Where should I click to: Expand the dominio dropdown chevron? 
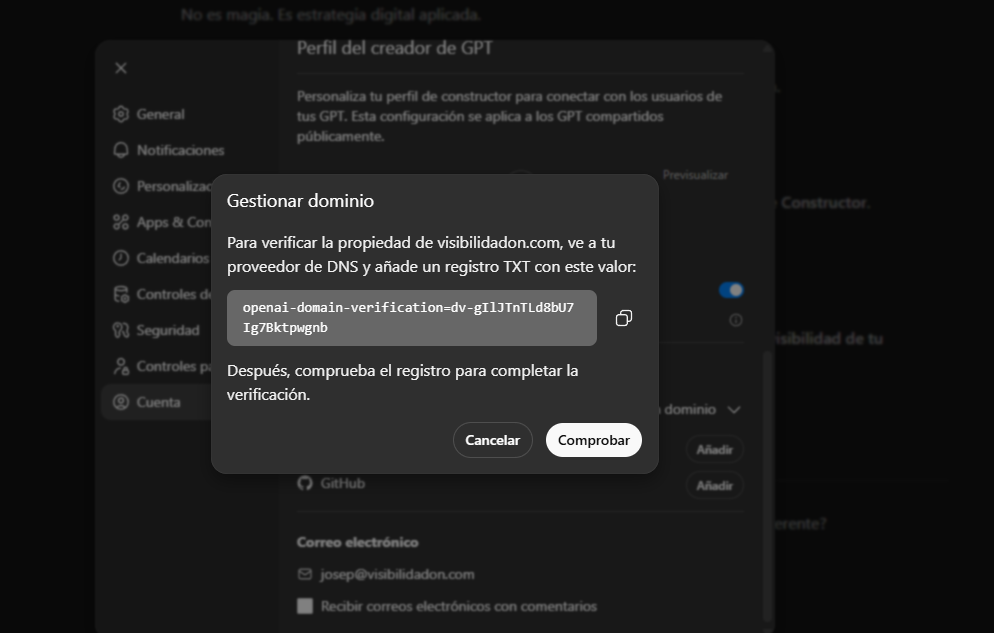(x=734, y=410)
